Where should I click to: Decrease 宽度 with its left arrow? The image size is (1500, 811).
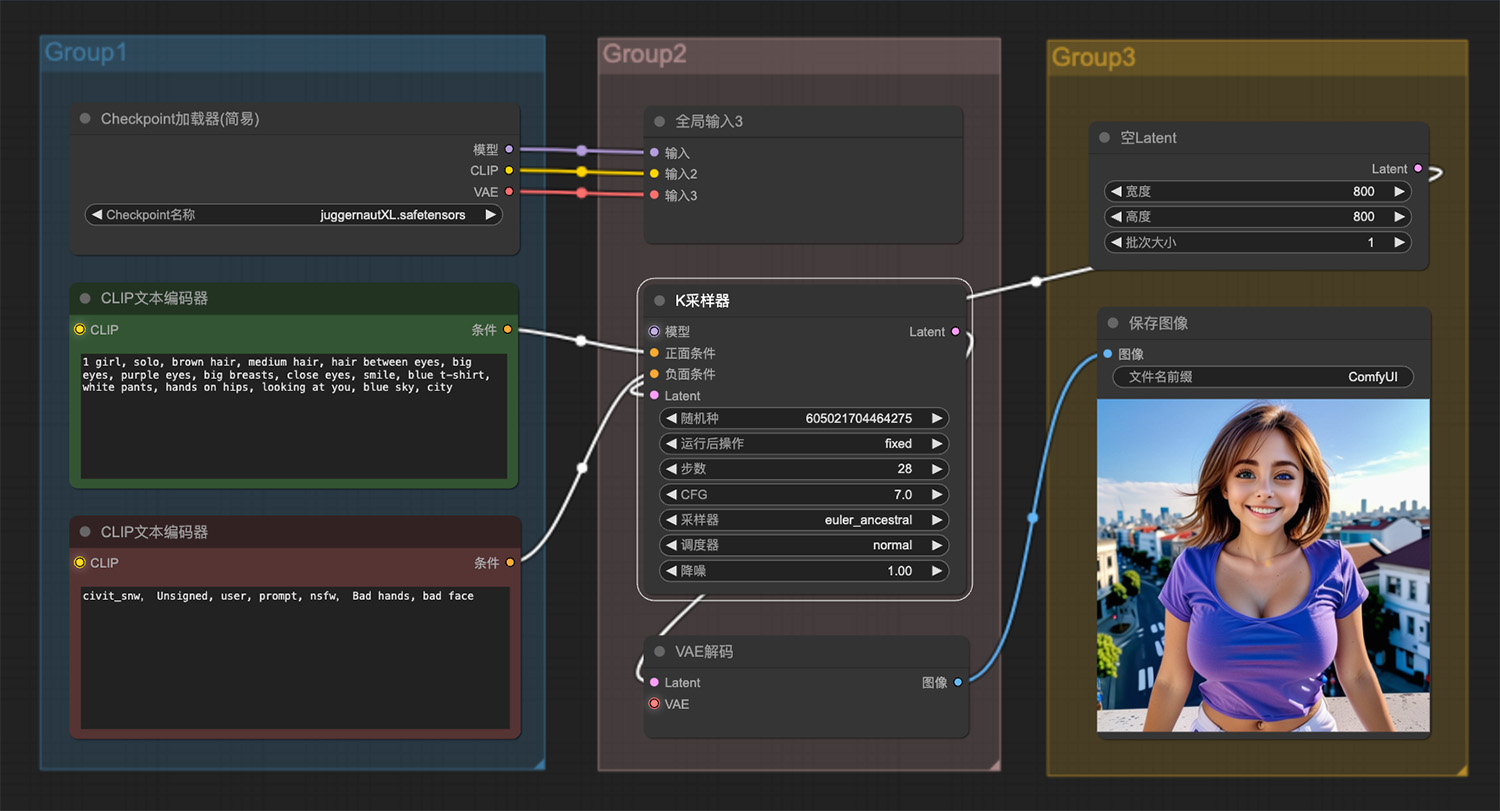1116,191
